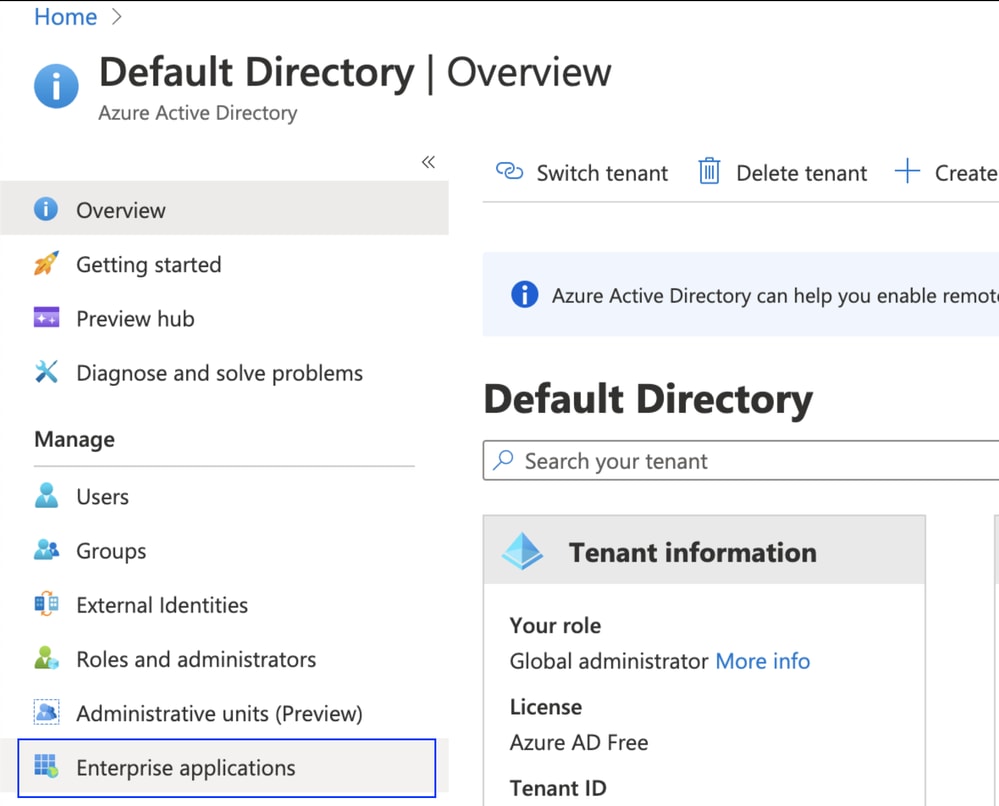Image resolution: width=999 pixels, height=806 pixels.
Task: Click the search magnifier icon in tenant search
Action: coord(503,459)
